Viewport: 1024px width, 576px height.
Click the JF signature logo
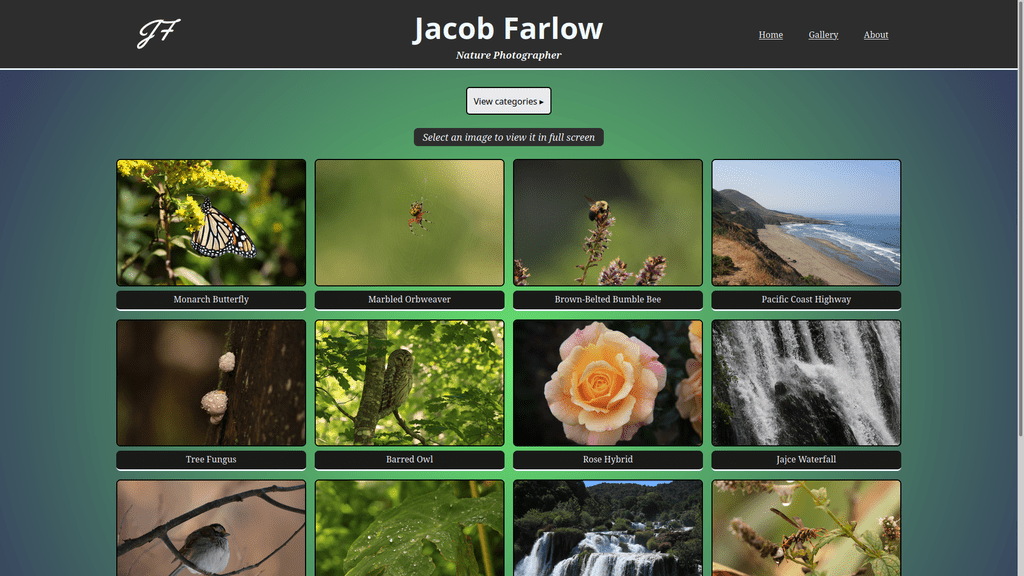pyautogui.click(x=159, y=33)
